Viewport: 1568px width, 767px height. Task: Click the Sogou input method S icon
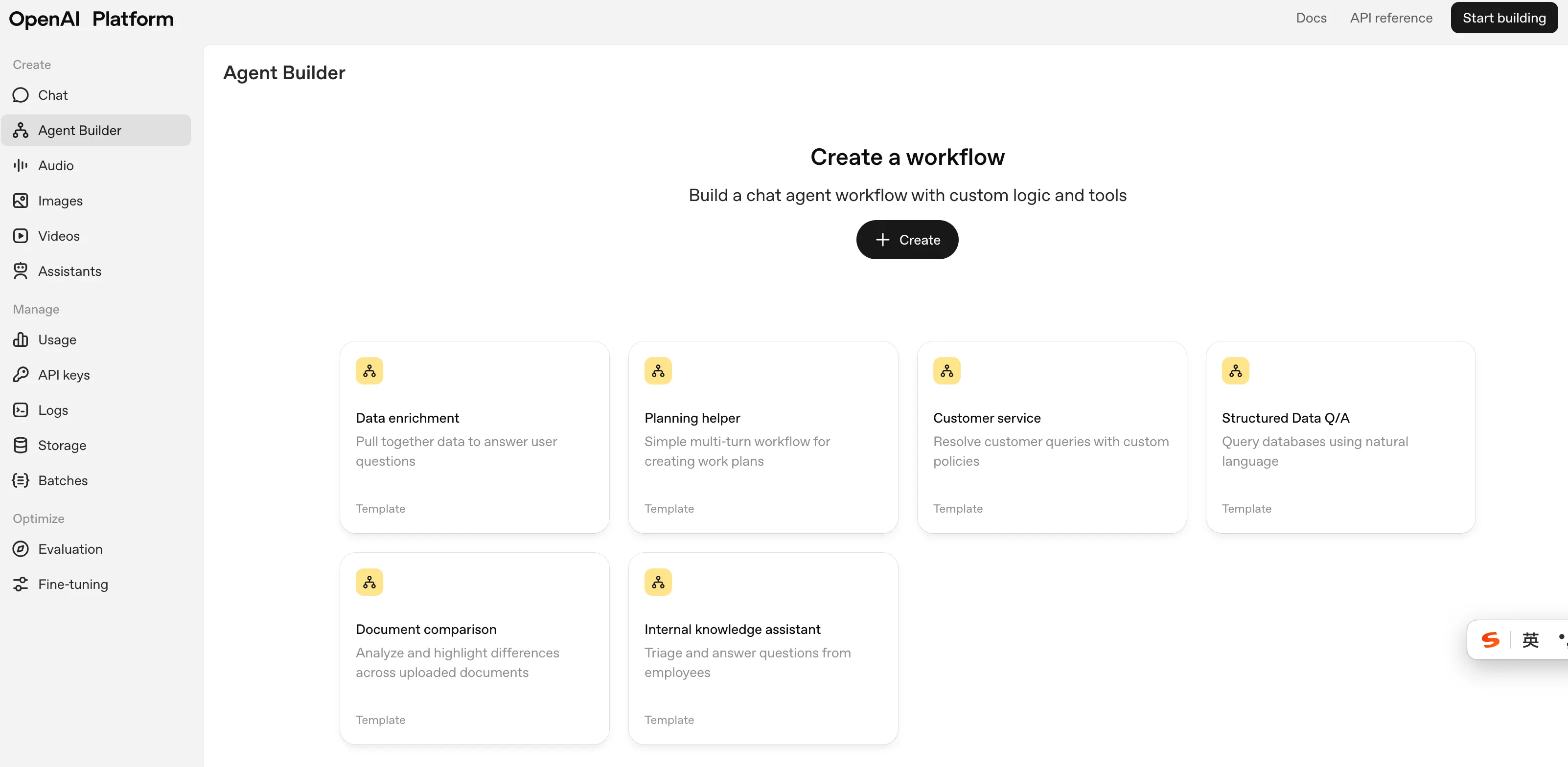1490,639
